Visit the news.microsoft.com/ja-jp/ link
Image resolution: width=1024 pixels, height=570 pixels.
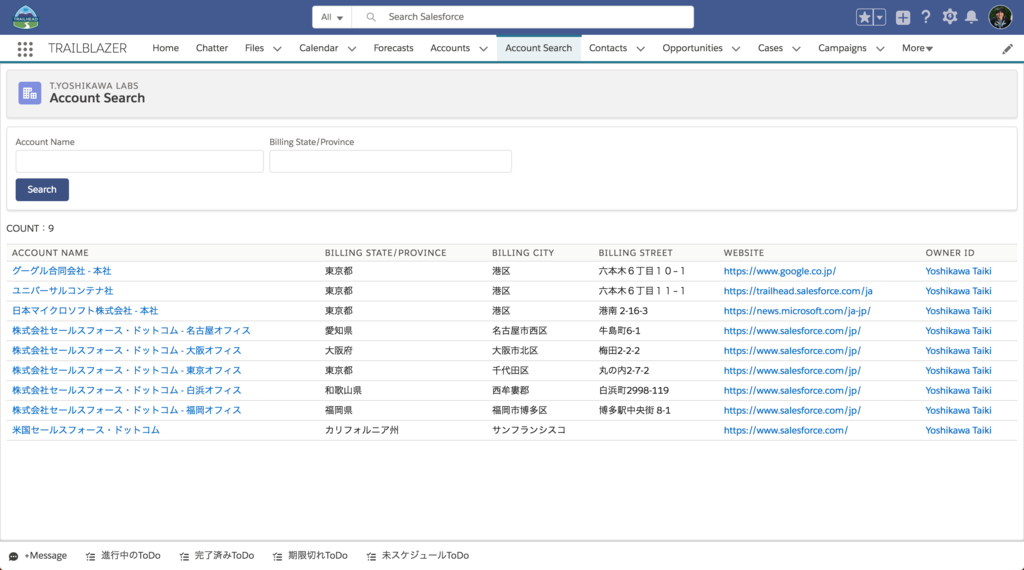click(x=797, y=311)
